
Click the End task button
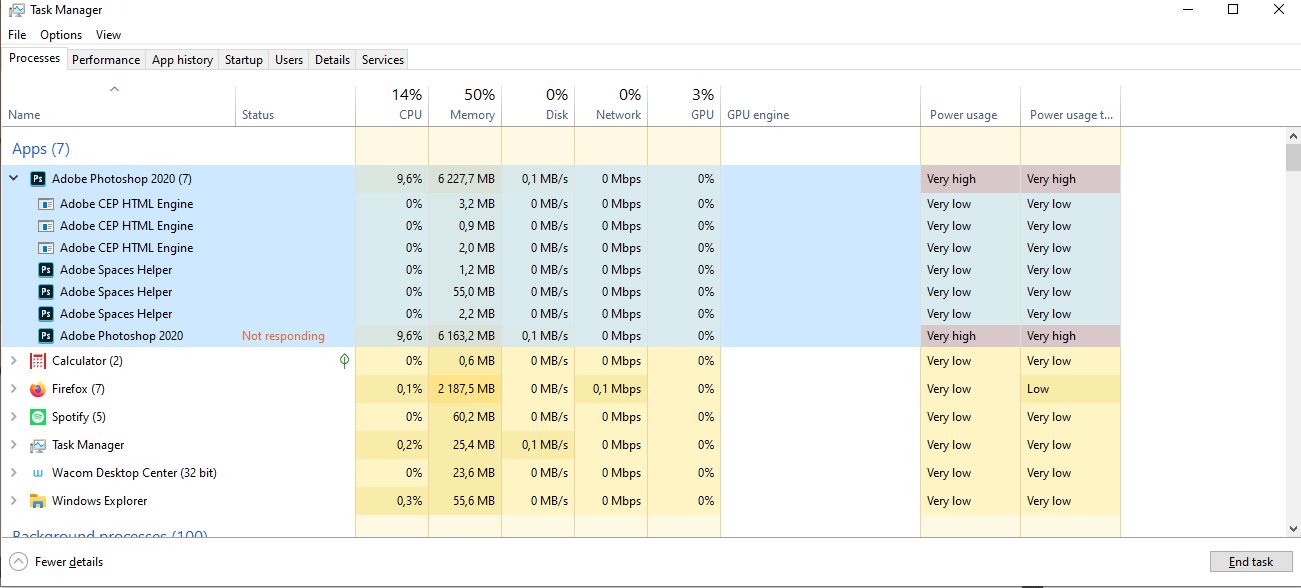pyautogui.click(x=1251, y=562)
